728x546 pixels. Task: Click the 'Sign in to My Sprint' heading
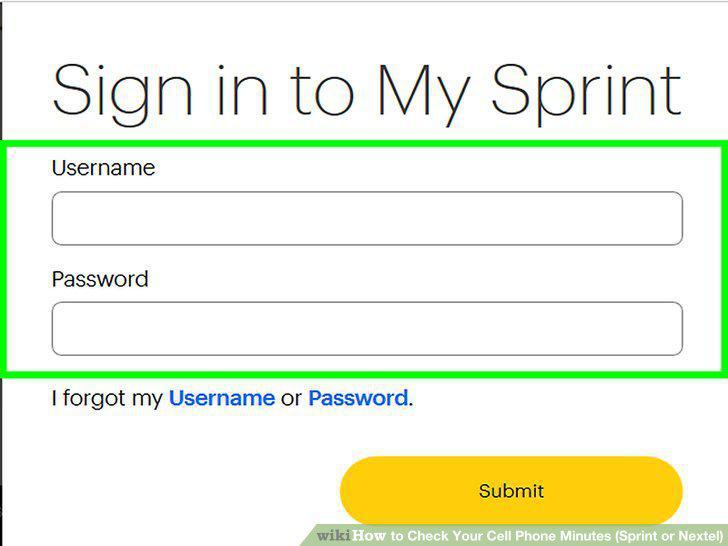pyautogui.click(x=367, y=93)
